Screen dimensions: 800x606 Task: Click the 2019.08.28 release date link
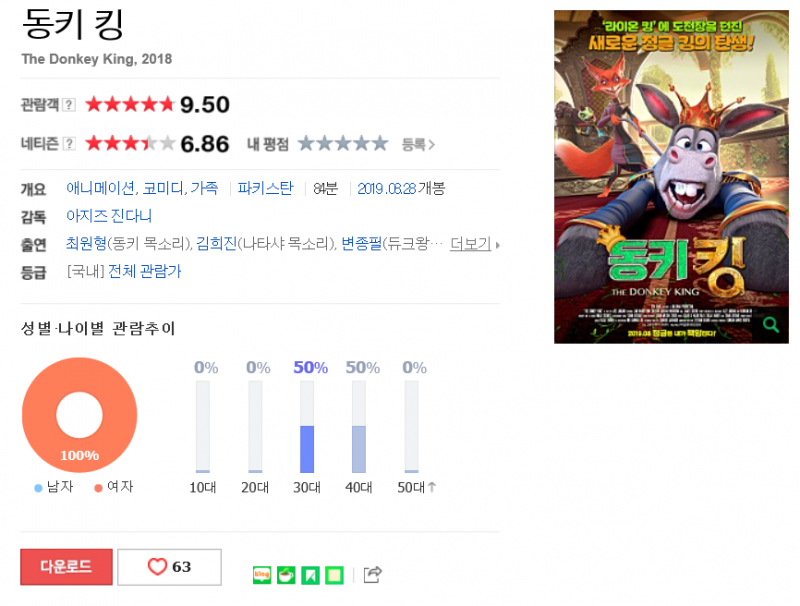[x=387, y=189]
